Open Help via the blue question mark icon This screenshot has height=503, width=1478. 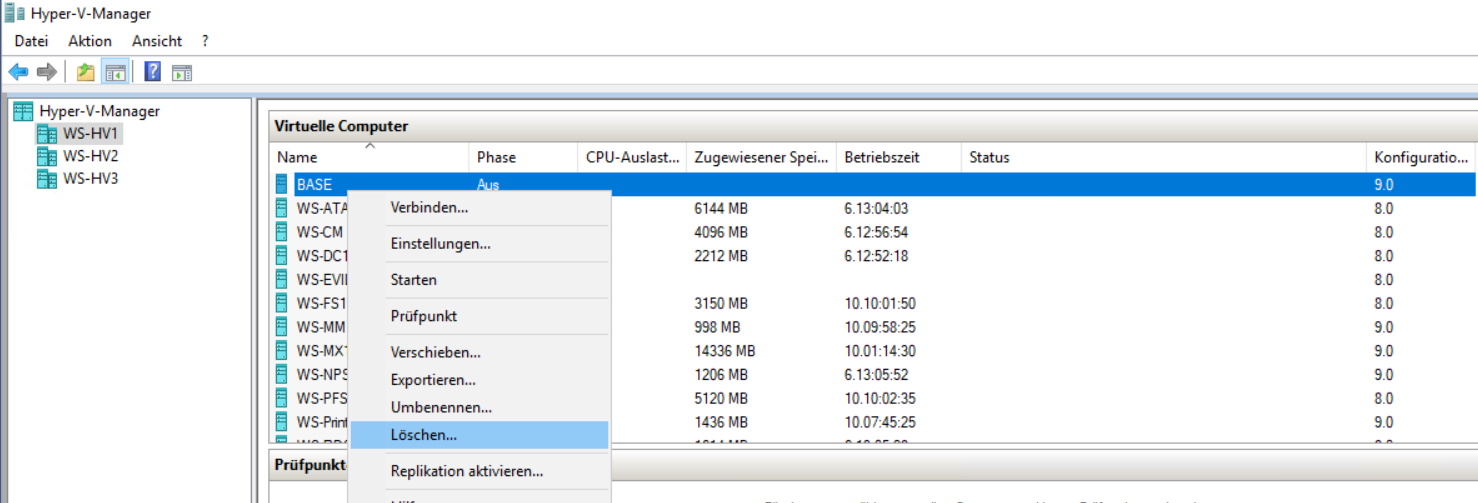pyautogui.click(x=153, y=72)
